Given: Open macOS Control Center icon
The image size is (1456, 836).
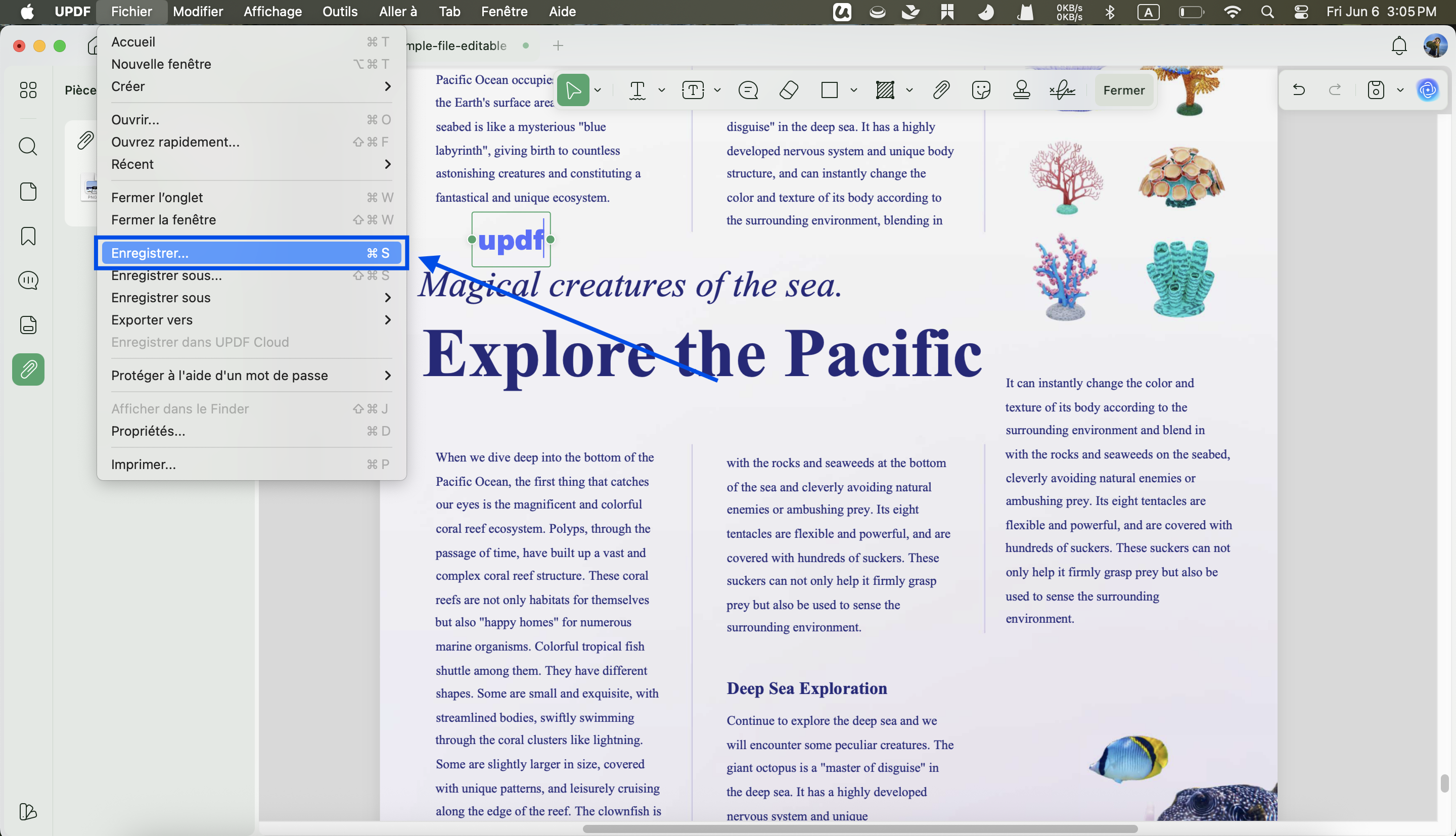Looking at the screenshot, I should (x=1301, y=12).
